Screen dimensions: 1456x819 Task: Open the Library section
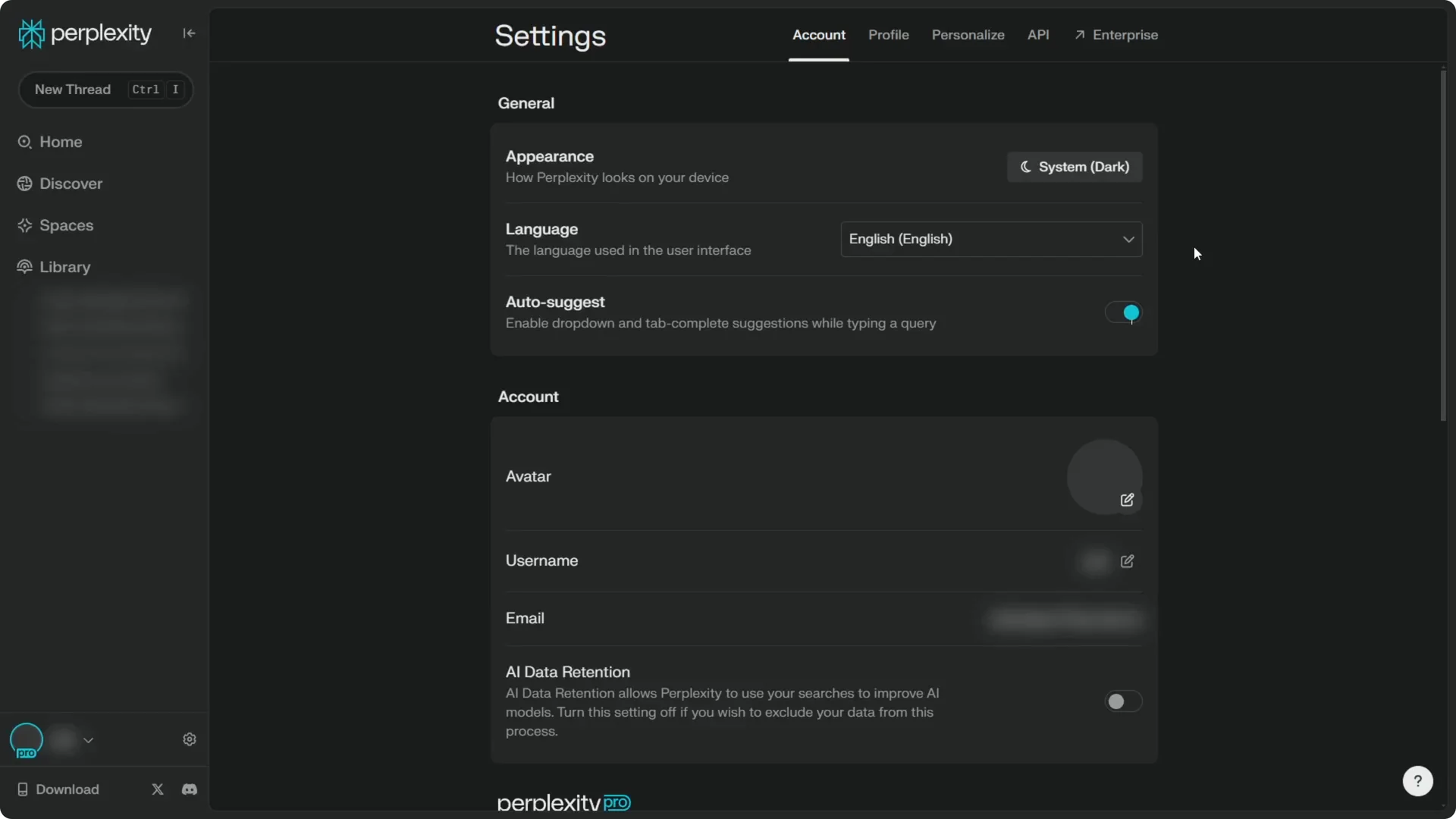coord(63,267)
